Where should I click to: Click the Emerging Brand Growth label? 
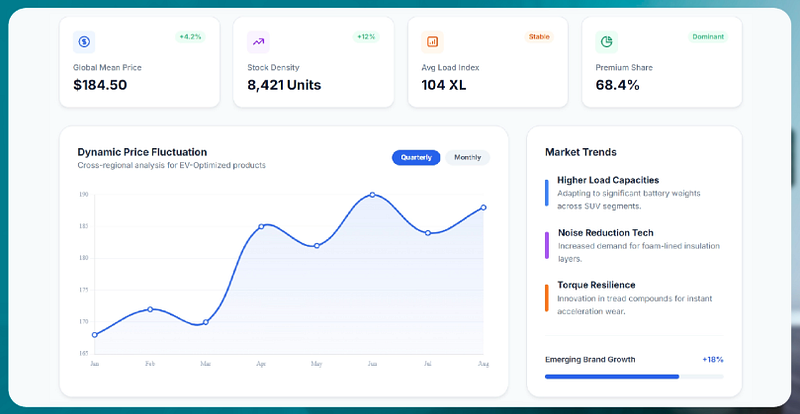[x=590, y=359]
